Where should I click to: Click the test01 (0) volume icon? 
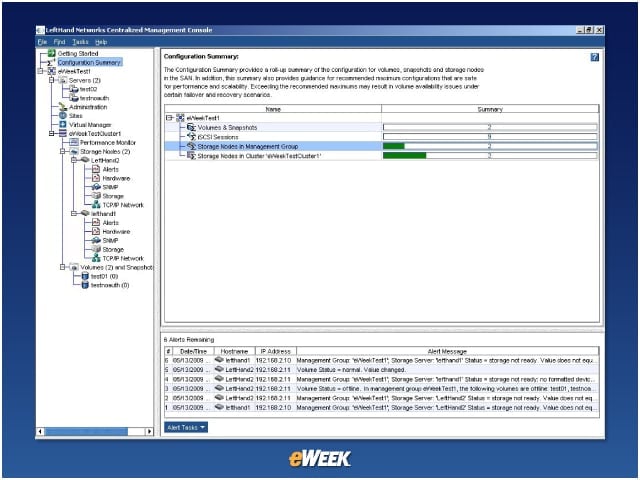click(85, 276)
